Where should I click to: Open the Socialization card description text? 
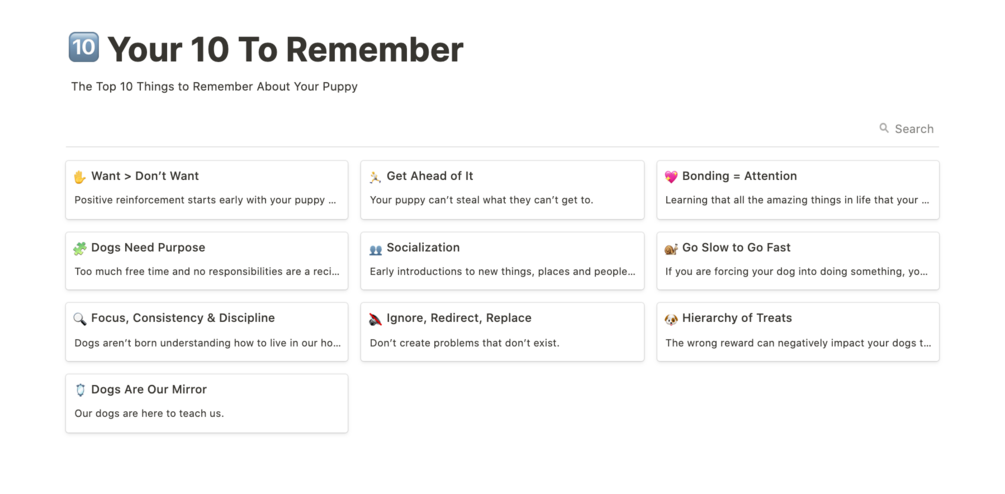click(x=501, y=271)
